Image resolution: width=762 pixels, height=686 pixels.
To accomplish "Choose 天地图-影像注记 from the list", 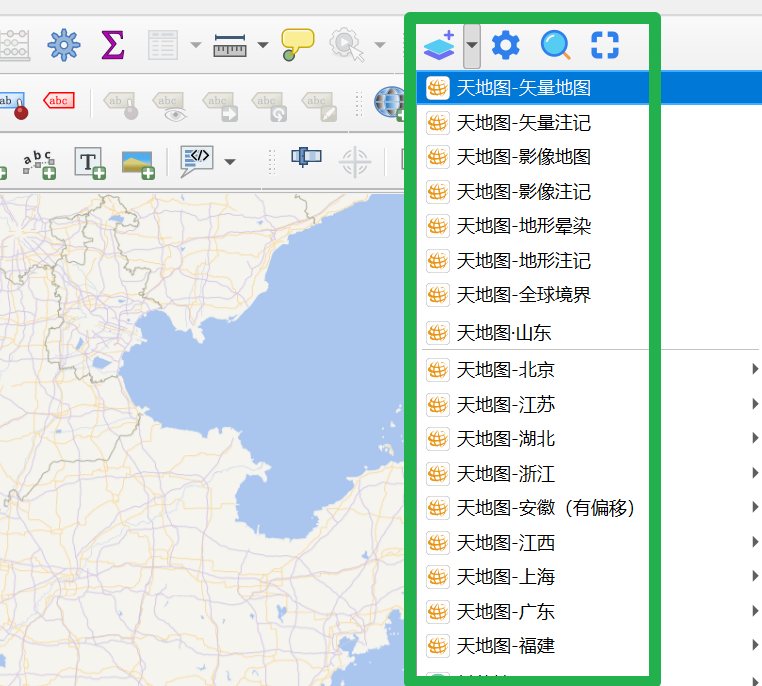I will coord(589,192).
